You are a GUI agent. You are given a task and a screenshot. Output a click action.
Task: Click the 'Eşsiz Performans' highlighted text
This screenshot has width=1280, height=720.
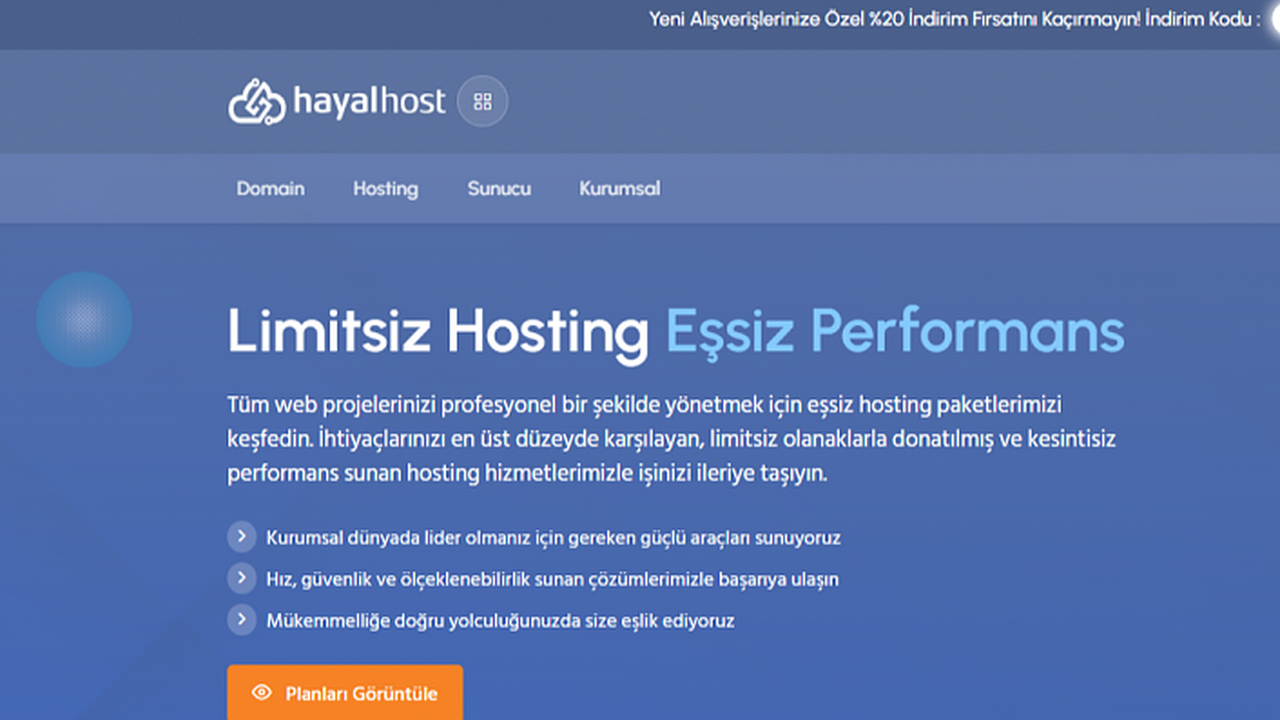[x=895, y=331]
